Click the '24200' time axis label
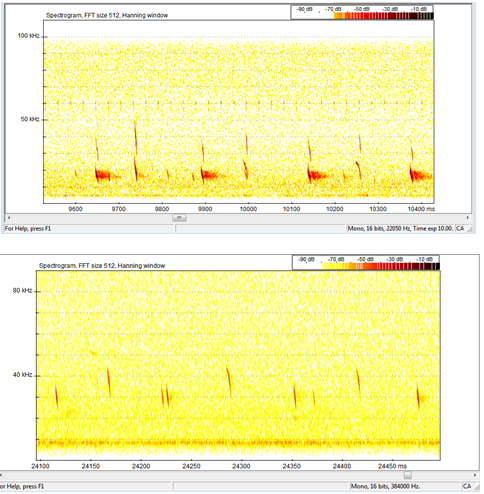 coord(141,466)
